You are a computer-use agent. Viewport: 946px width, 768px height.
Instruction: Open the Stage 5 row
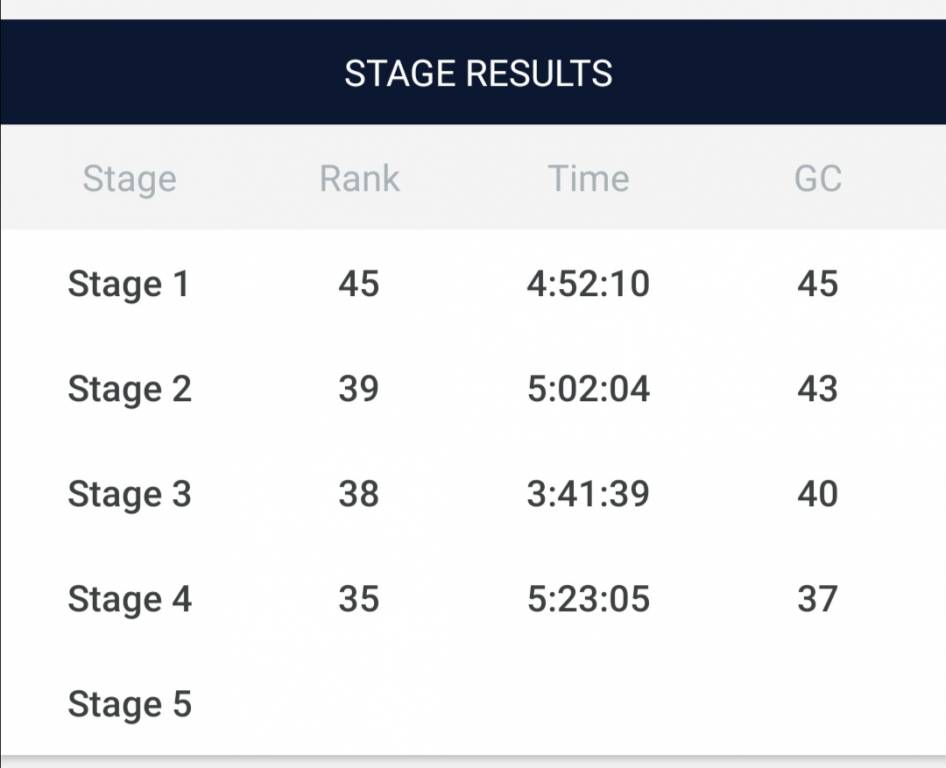(473, 703)
